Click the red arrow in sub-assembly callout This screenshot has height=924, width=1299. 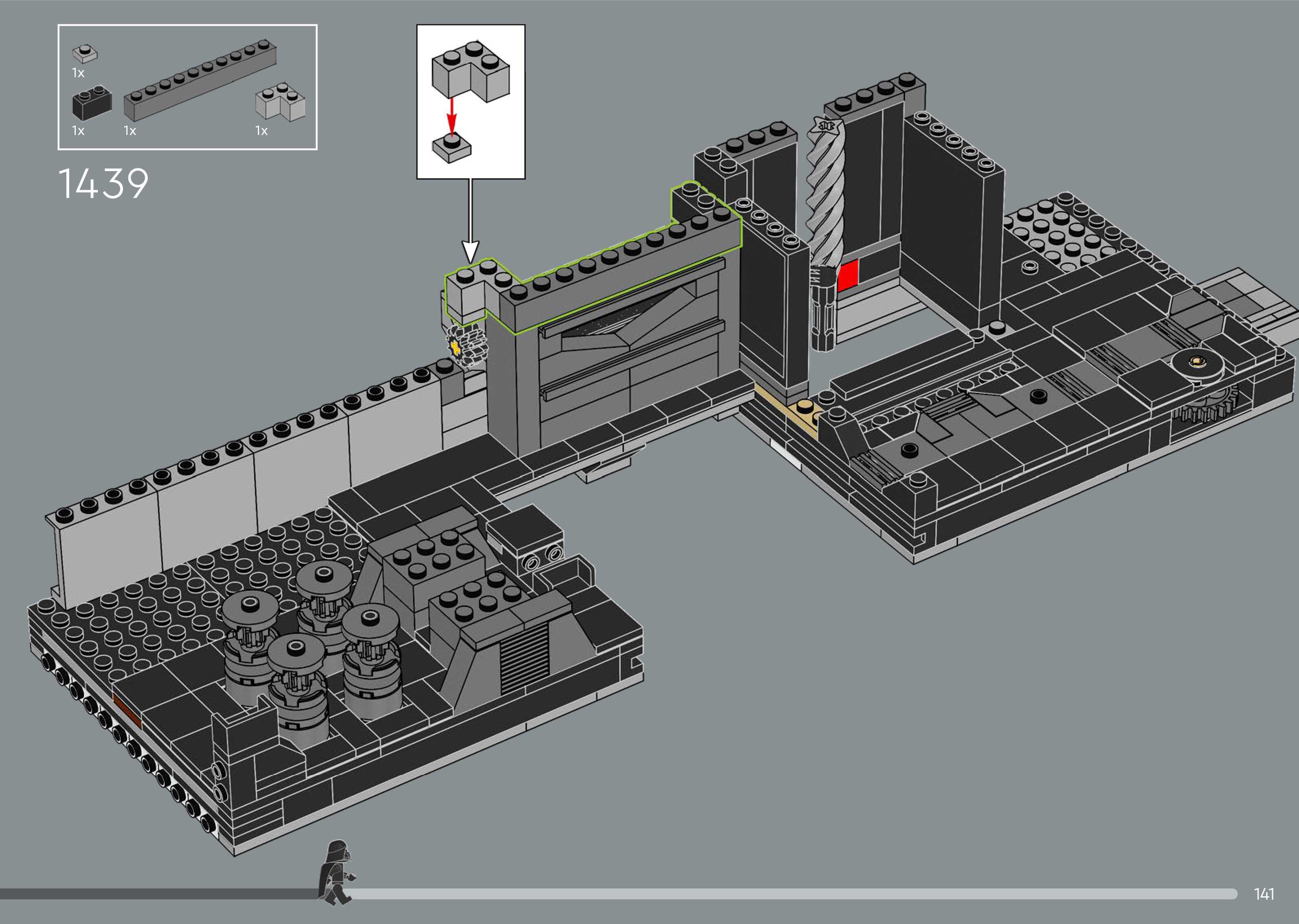tap(451, 116)
